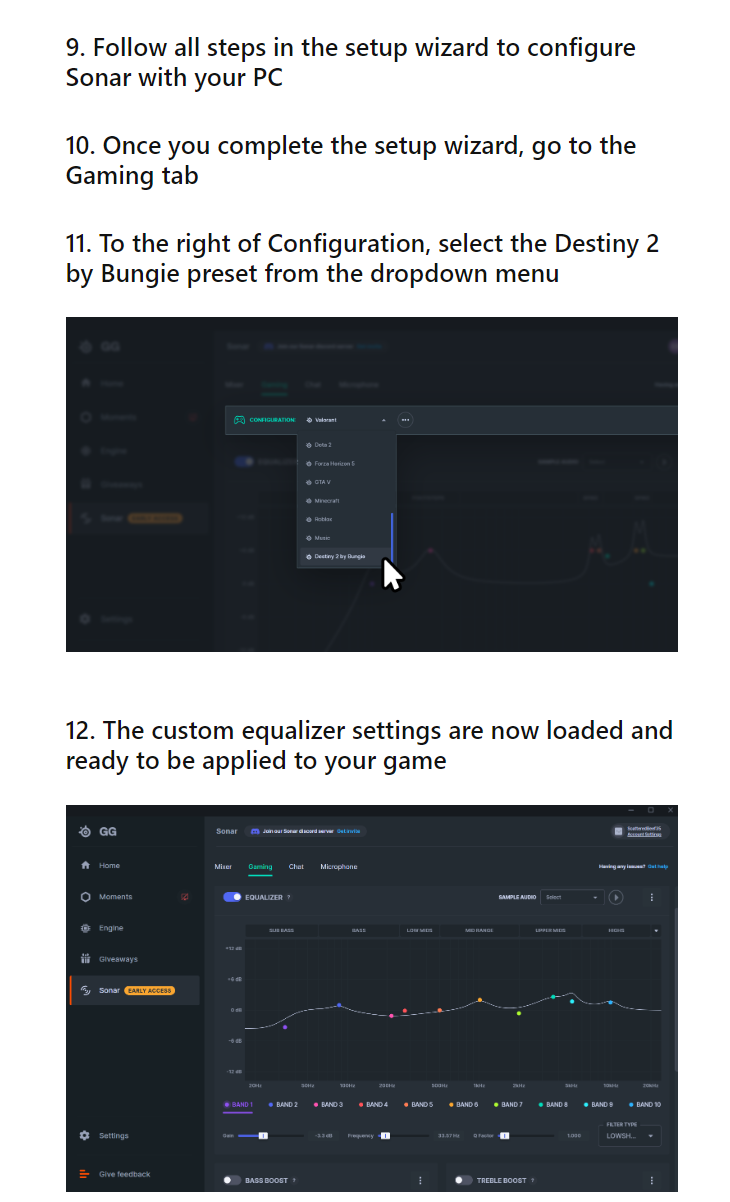The image size is (730, 1202).
Task: Switch to the Microphone tab
Action: pyautogui.click(x=339, y=867)
